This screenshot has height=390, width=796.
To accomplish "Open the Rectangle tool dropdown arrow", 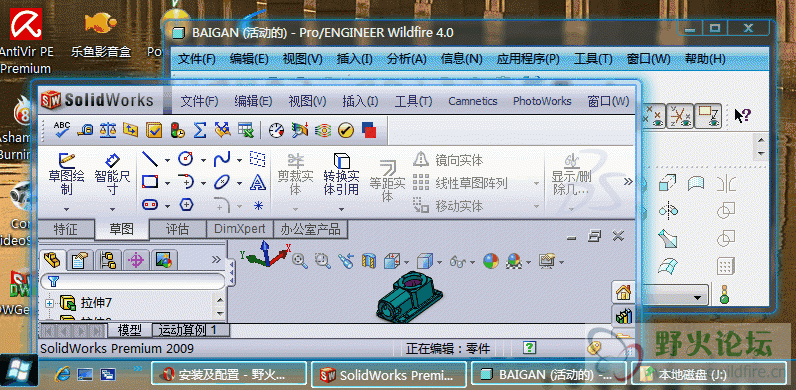I will pos(168,183).
